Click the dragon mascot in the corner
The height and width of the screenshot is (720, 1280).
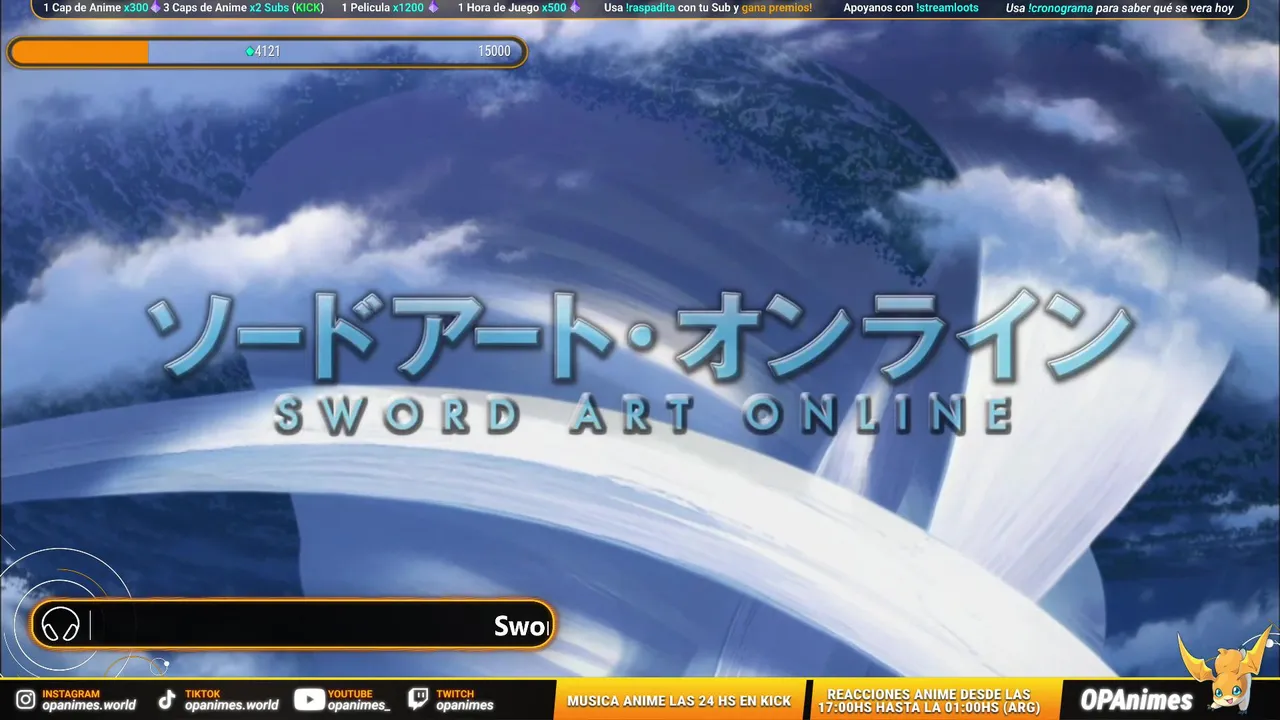[1226, 670]
